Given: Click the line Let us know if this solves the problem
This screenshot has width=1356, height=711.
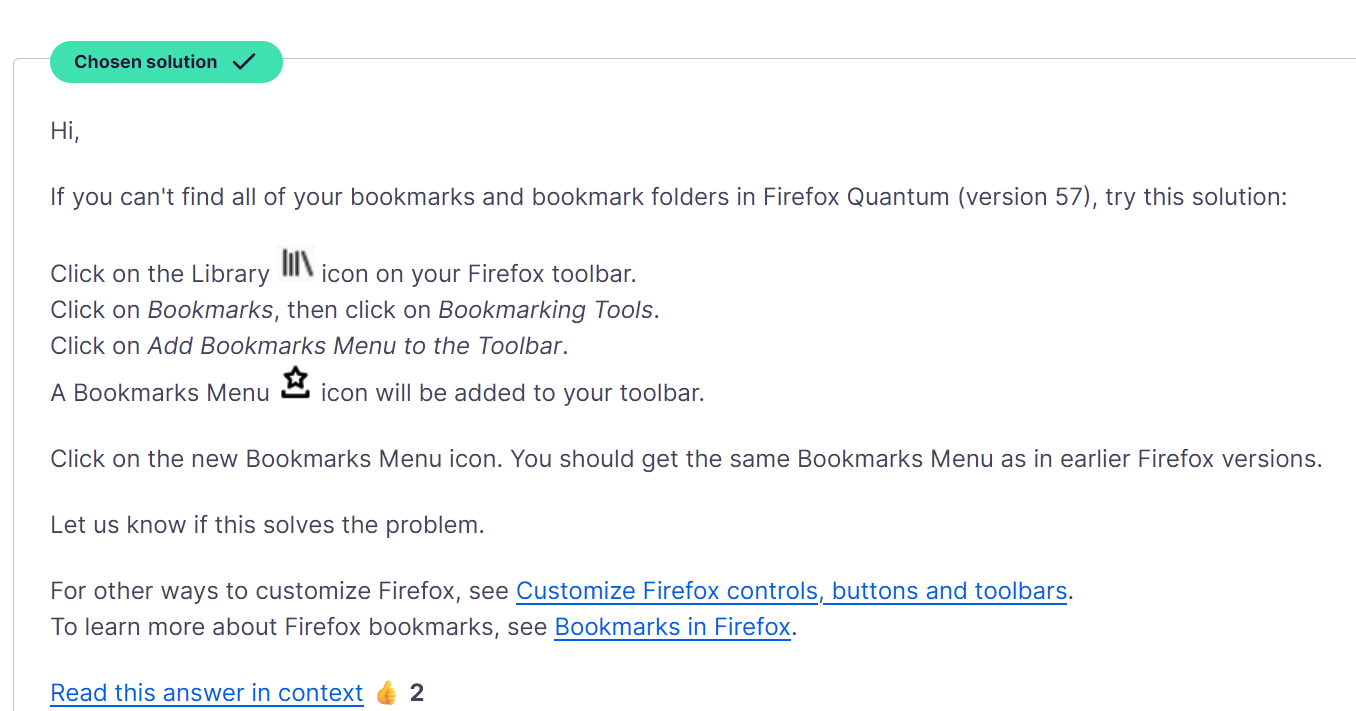Looking at the screenshot, I should [267, 525].
